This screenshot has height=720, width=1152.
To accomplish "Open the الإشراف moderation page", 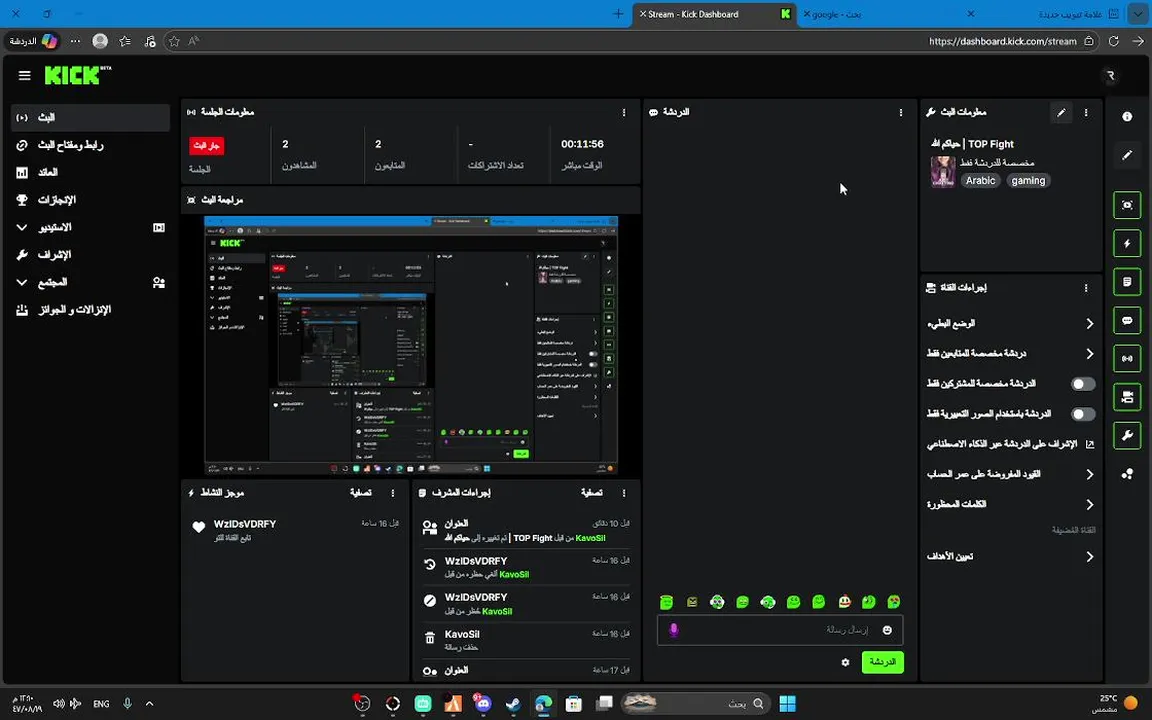I will click(x=90, y=255).
